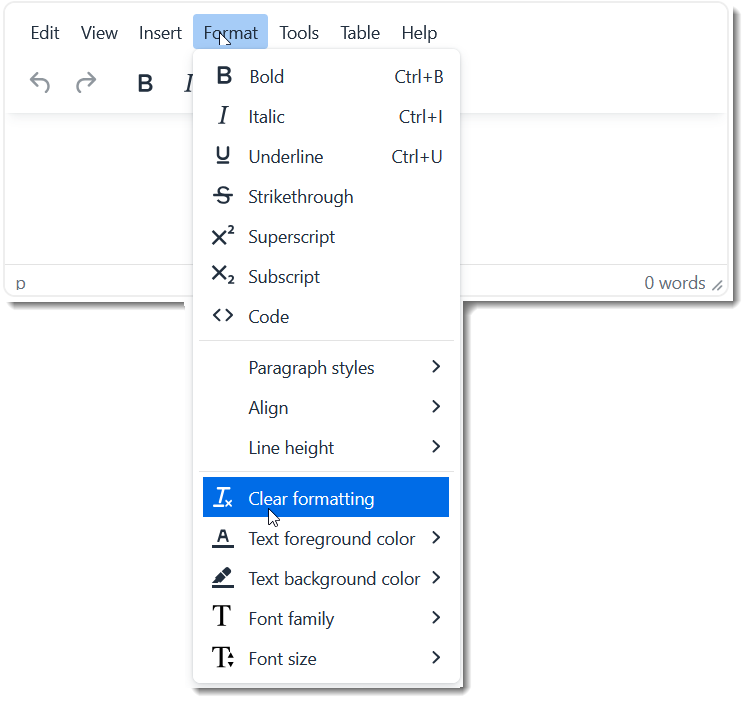748x703 pixels.
Task: Open the Tools menu
Action: click(299, 33)
